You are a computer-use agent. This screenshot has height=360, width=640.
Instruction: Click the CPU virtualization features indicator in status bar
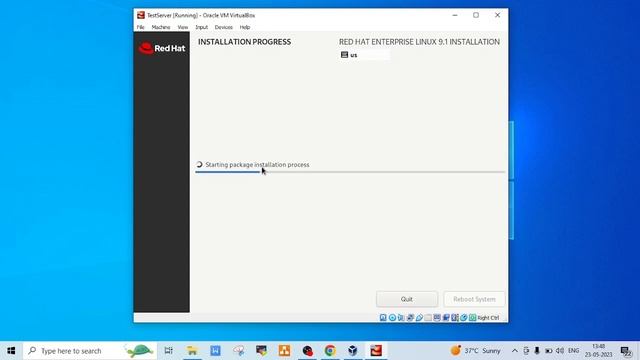coord(455,318)
